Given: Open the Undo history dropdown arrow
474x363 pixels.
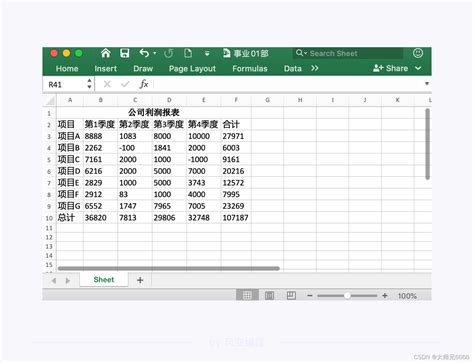Looking at the screenshot, I should (x=155, y=53).
